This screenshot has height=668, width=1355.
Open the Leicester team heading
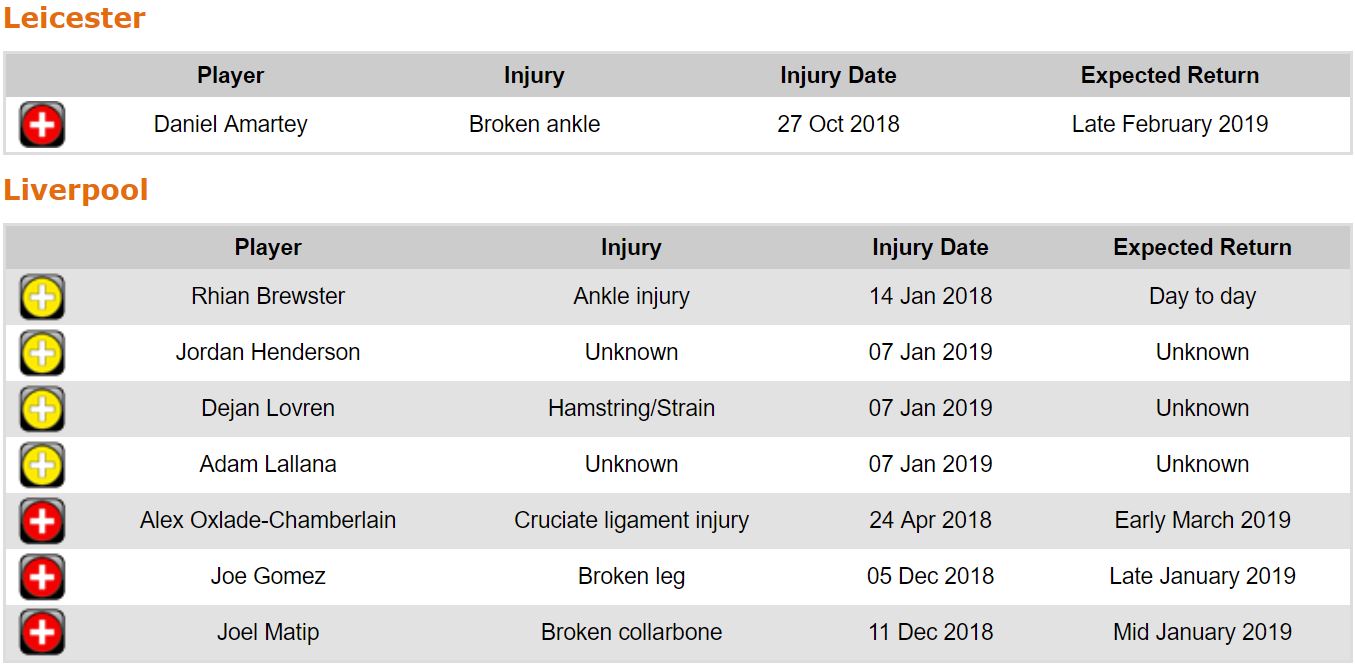click(75, 19)
